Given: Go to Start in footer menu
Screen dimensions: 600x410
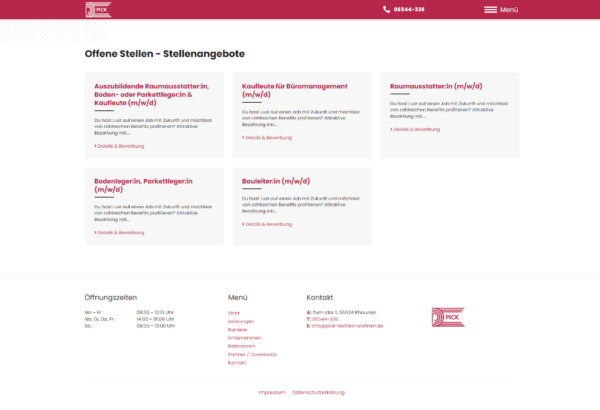Looking at the screenshot, I should 233,313.
